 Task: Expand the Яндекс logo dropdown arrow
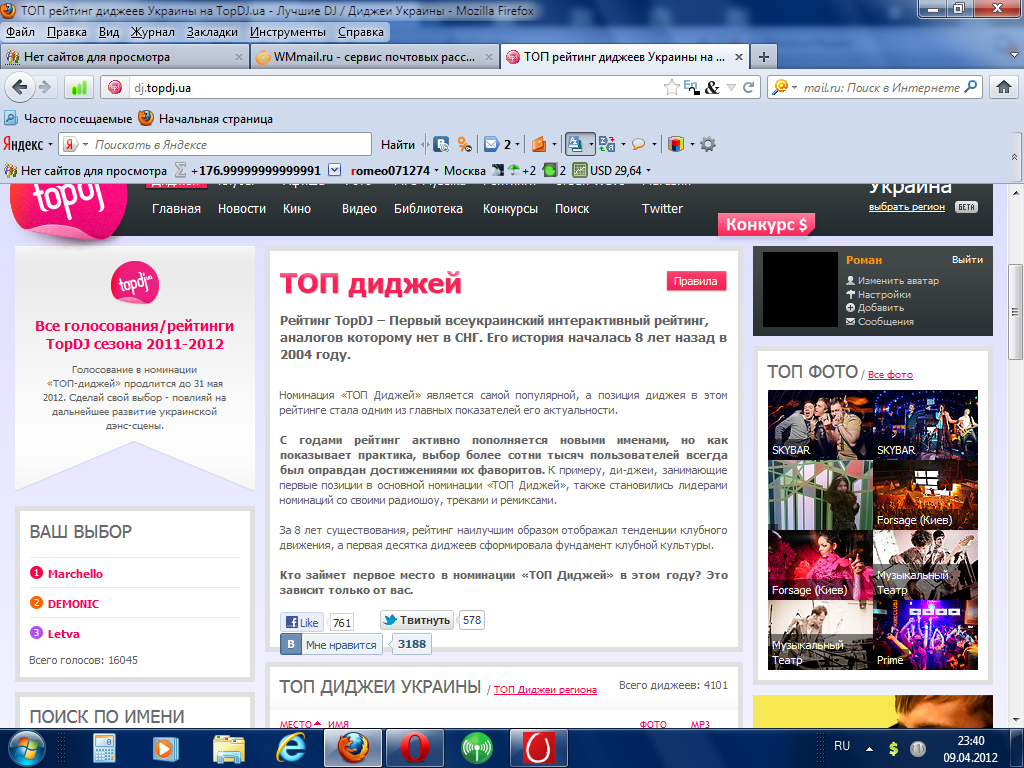pos(50,144)
